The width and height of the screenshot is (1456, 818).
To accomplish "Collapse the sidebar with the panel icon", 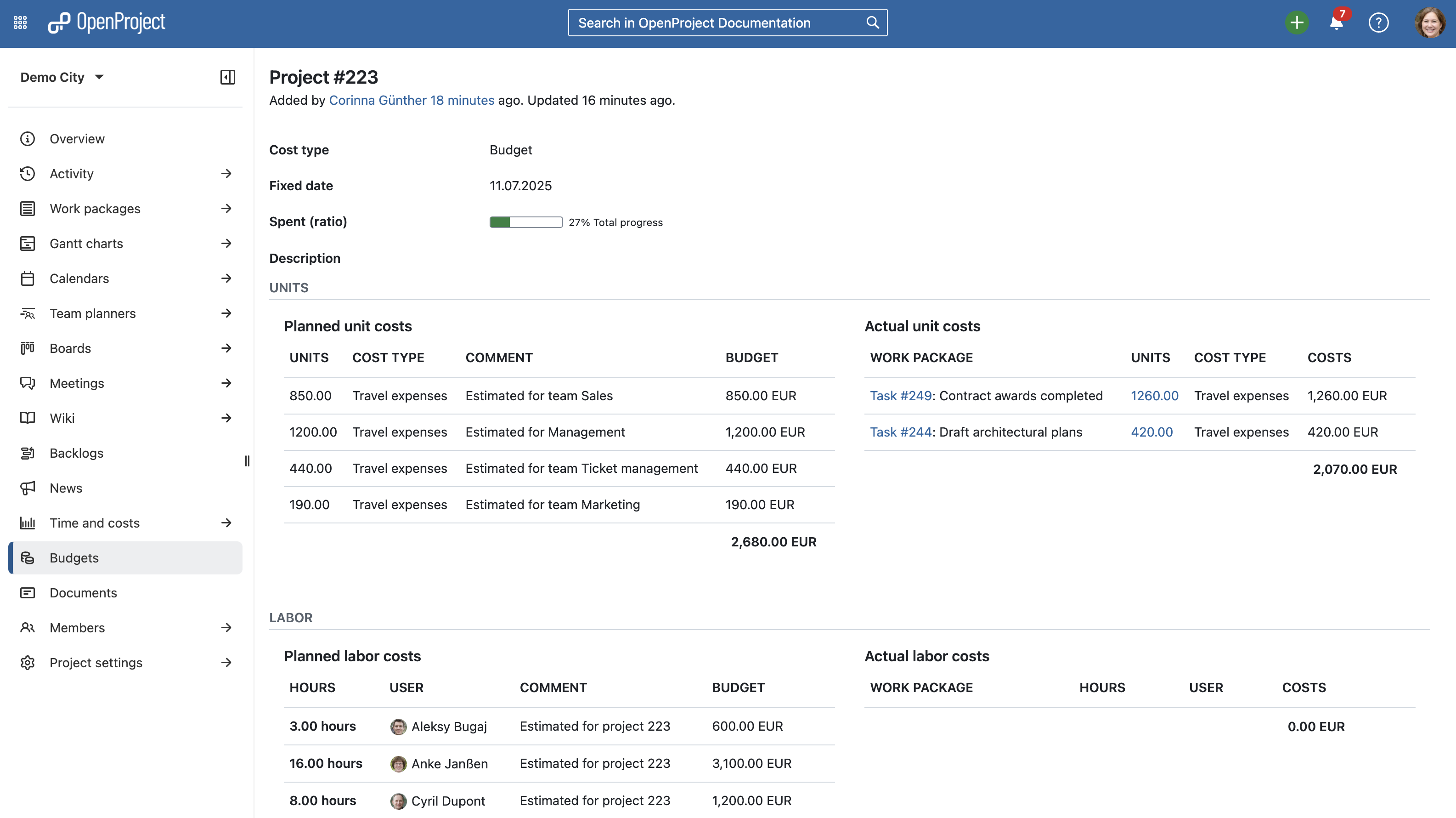I will [x=227, y=77].
